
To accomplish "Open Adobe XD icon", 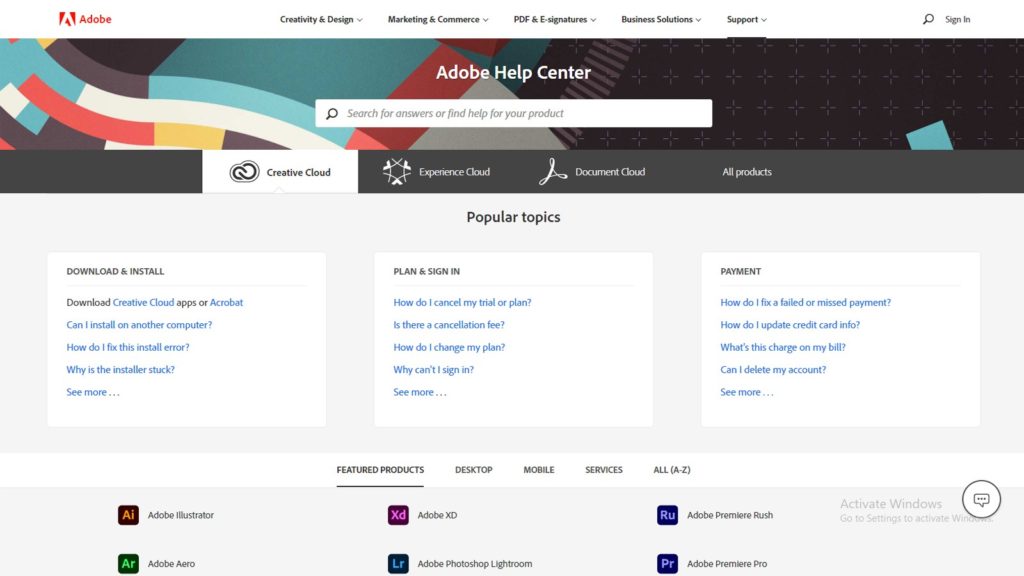I will point(398,515).
